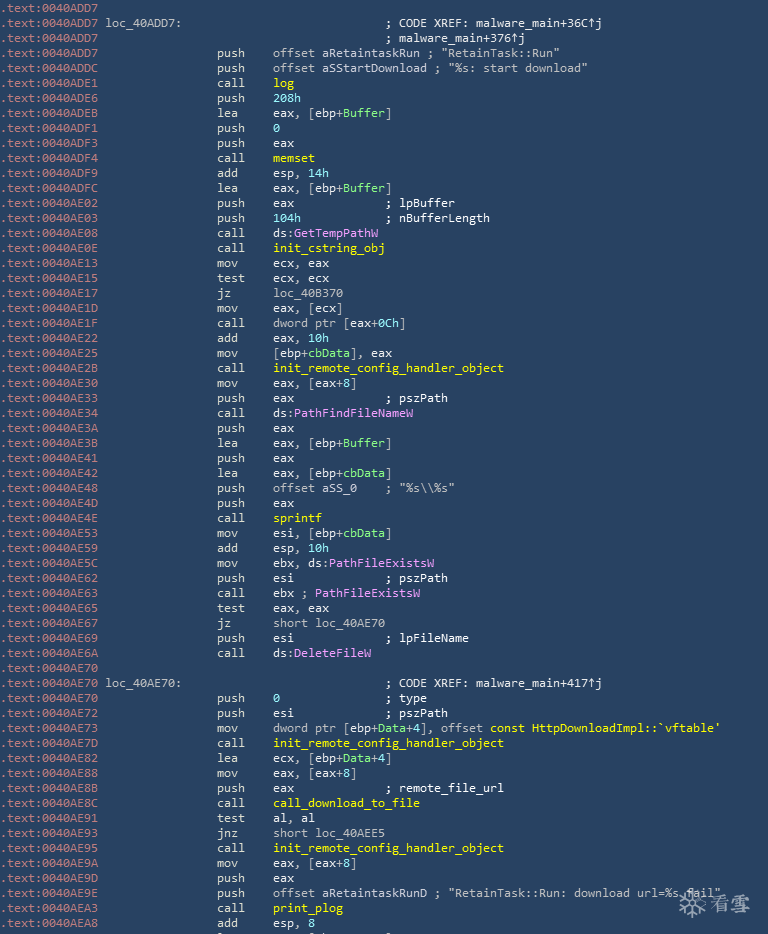Screen dimensions: 768x934
Task: Click the snowflake watermark logo
Action: [692, 904]
